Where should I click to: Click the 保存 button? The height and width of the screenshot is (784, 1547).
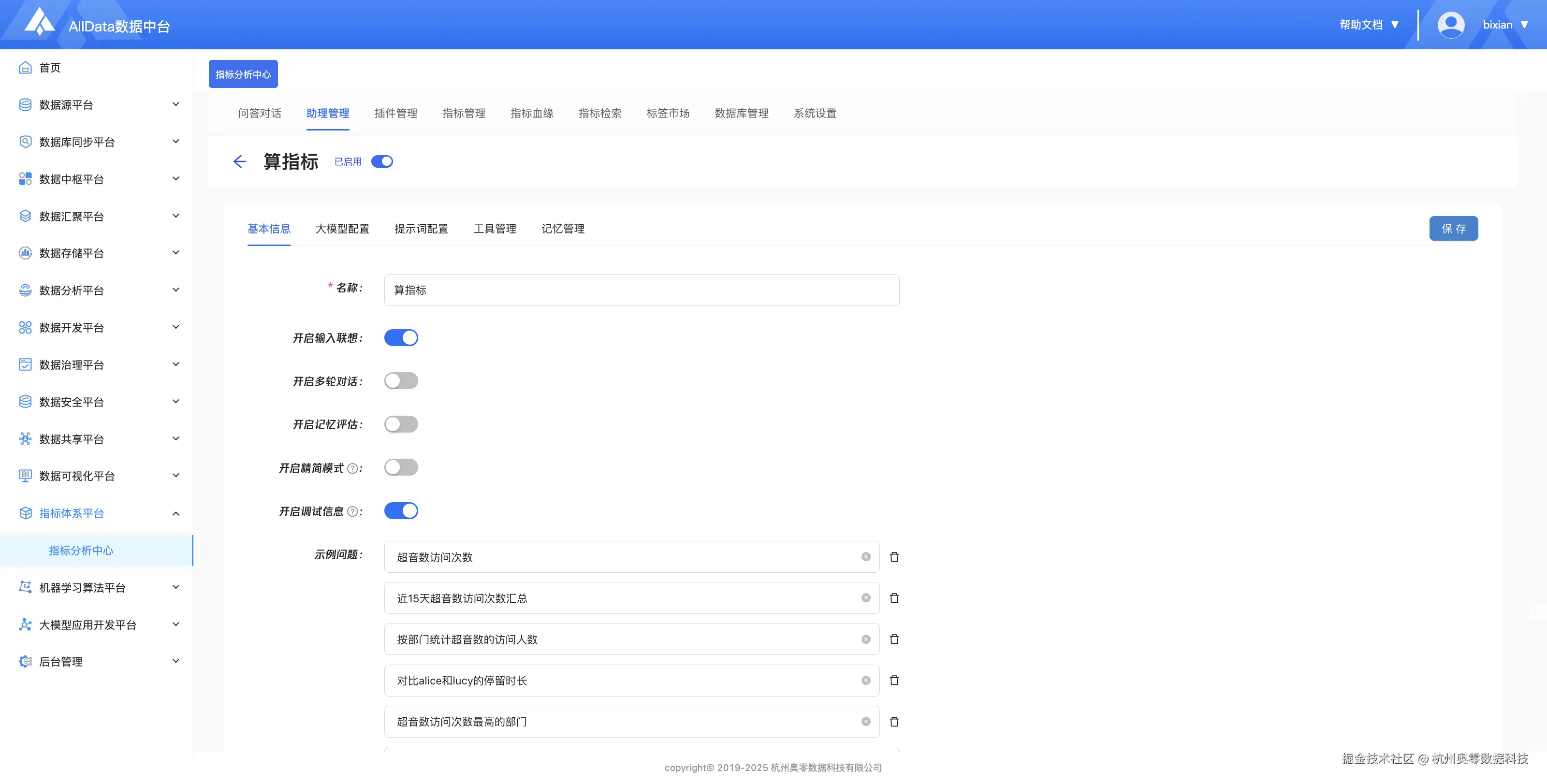[1453, 229]
